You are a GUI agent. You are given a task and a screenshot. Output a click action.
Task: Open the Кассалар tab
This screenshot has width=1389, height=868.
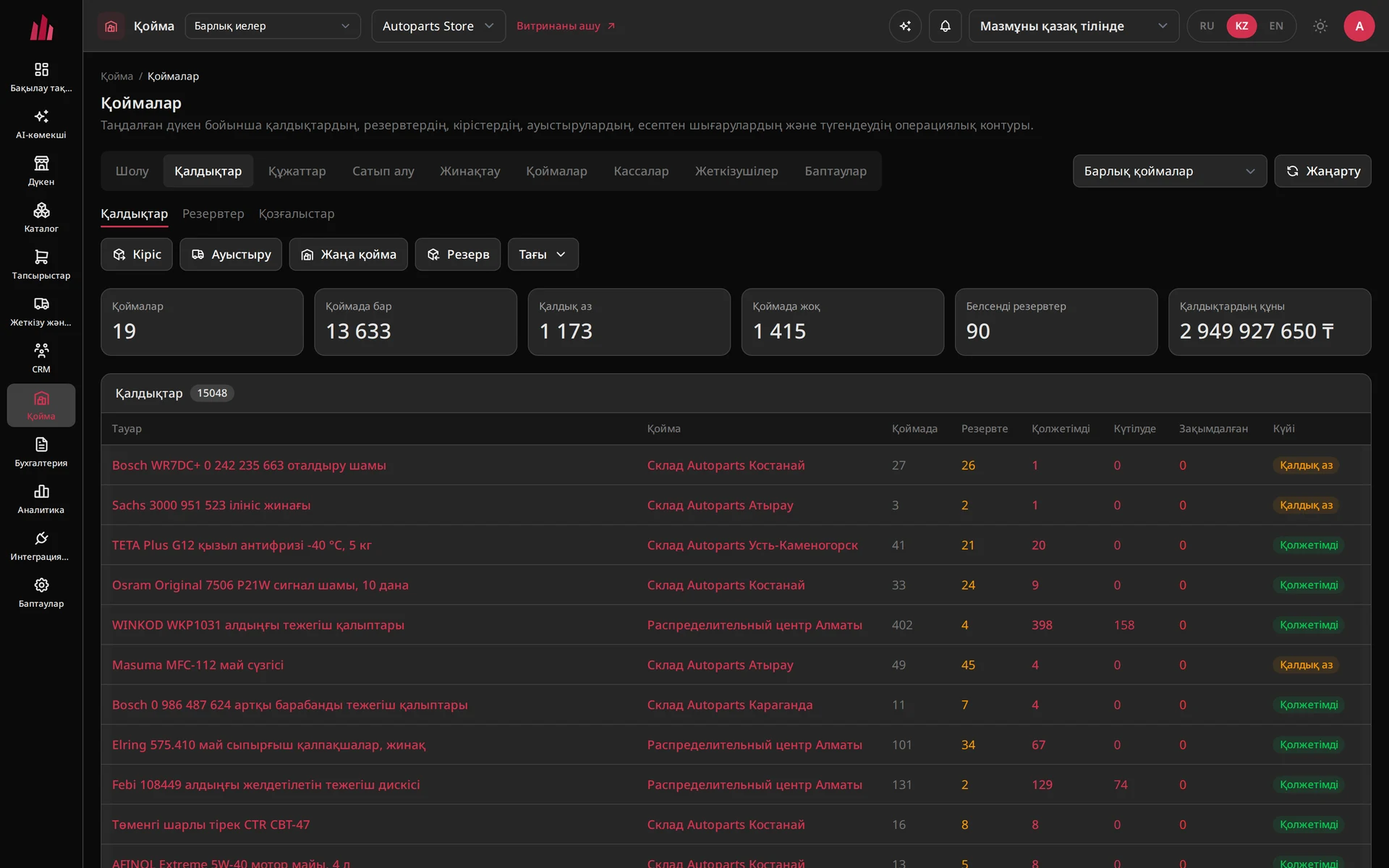pyautogui.click(x=641, y=171)
